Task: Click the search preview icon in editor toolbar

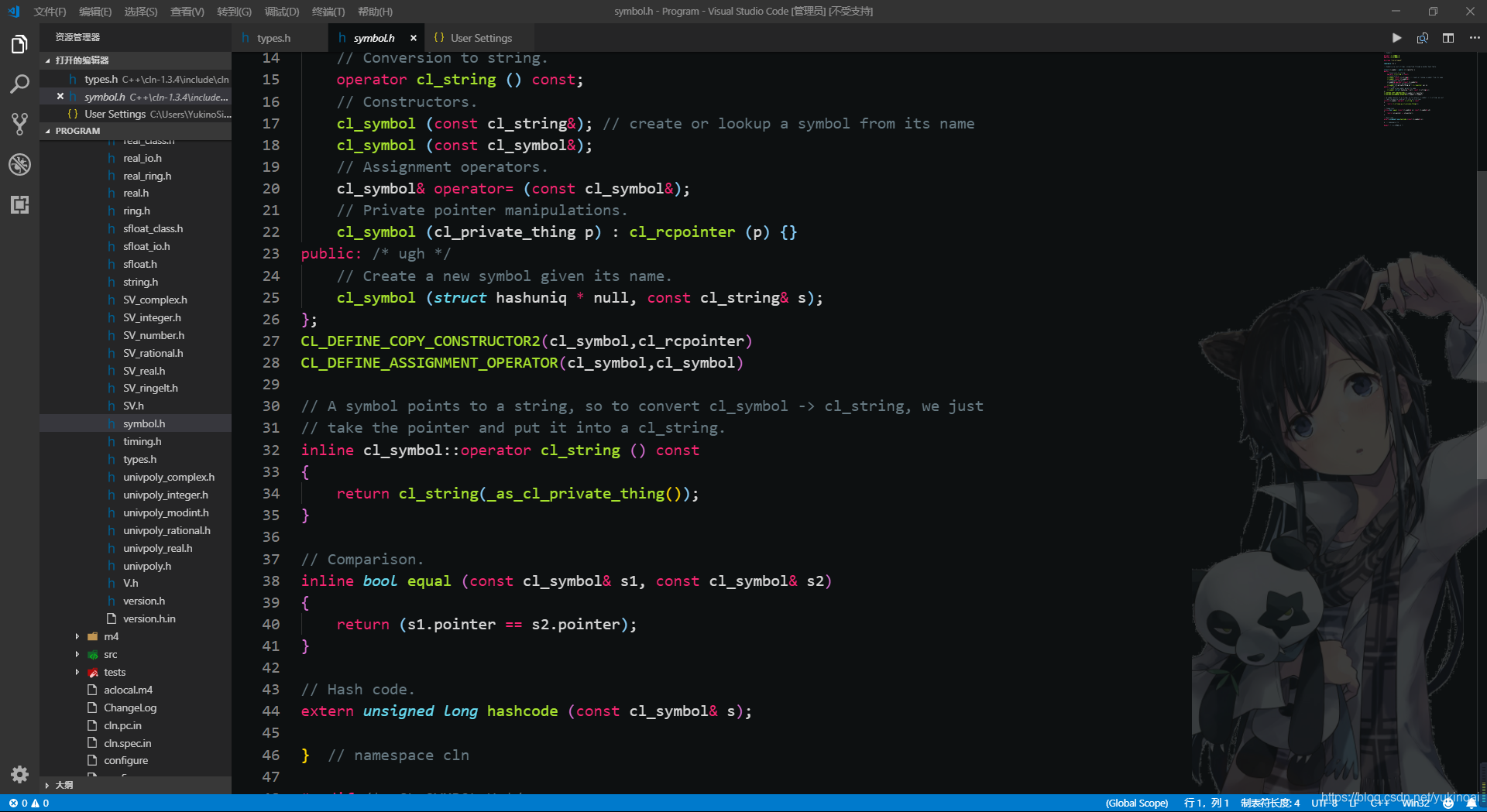Action: tap(1423, 37)
